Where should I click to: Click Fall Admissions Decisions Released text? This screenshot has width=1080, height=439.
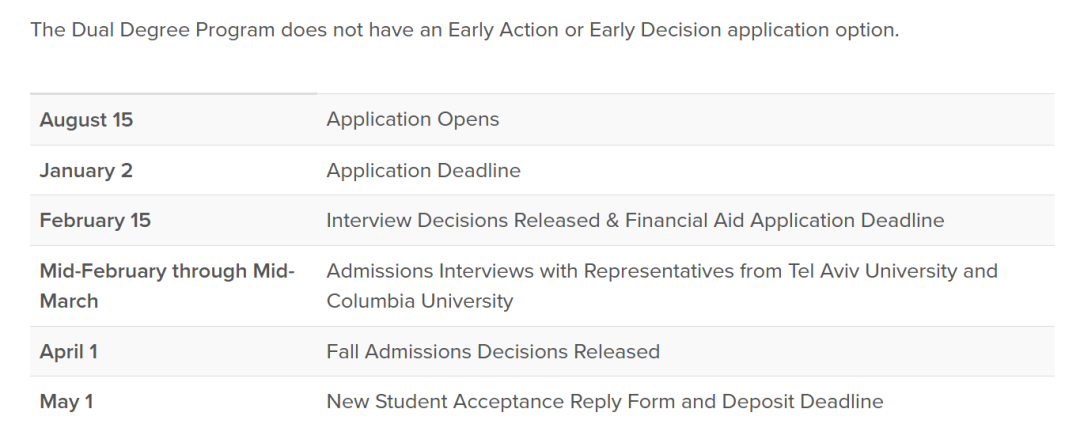tap(492, 352)
